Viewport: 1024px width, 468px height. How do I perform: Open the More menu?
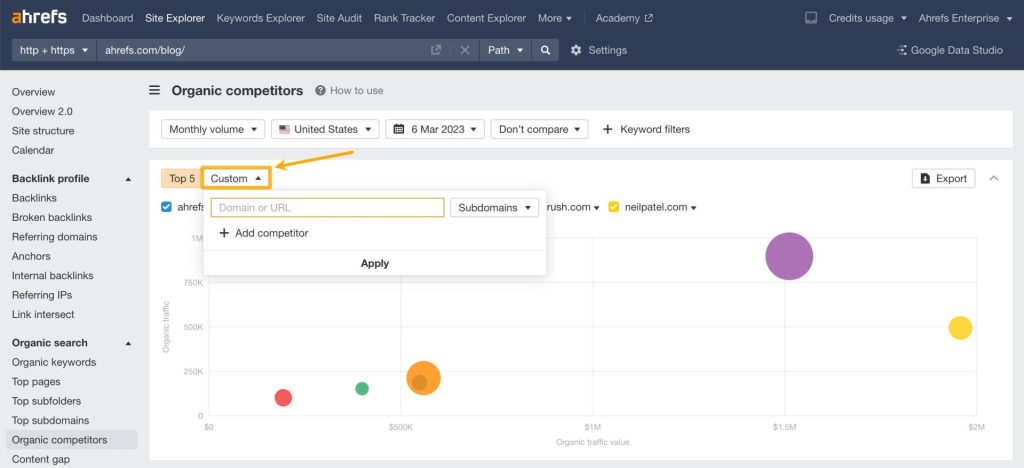[554, 18]
